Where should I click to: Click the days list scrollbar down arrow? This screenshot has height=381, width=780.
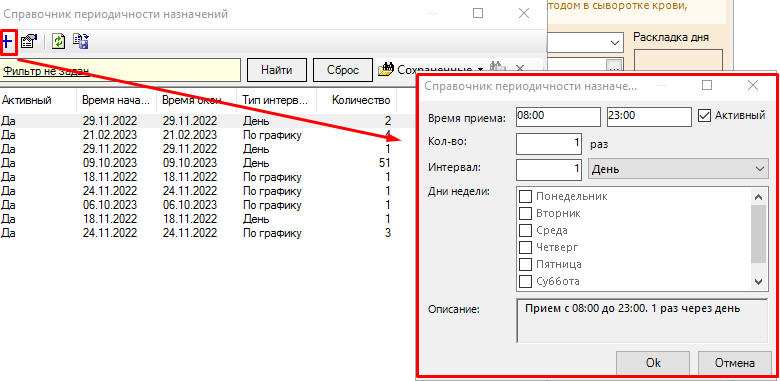click(758, 282)
